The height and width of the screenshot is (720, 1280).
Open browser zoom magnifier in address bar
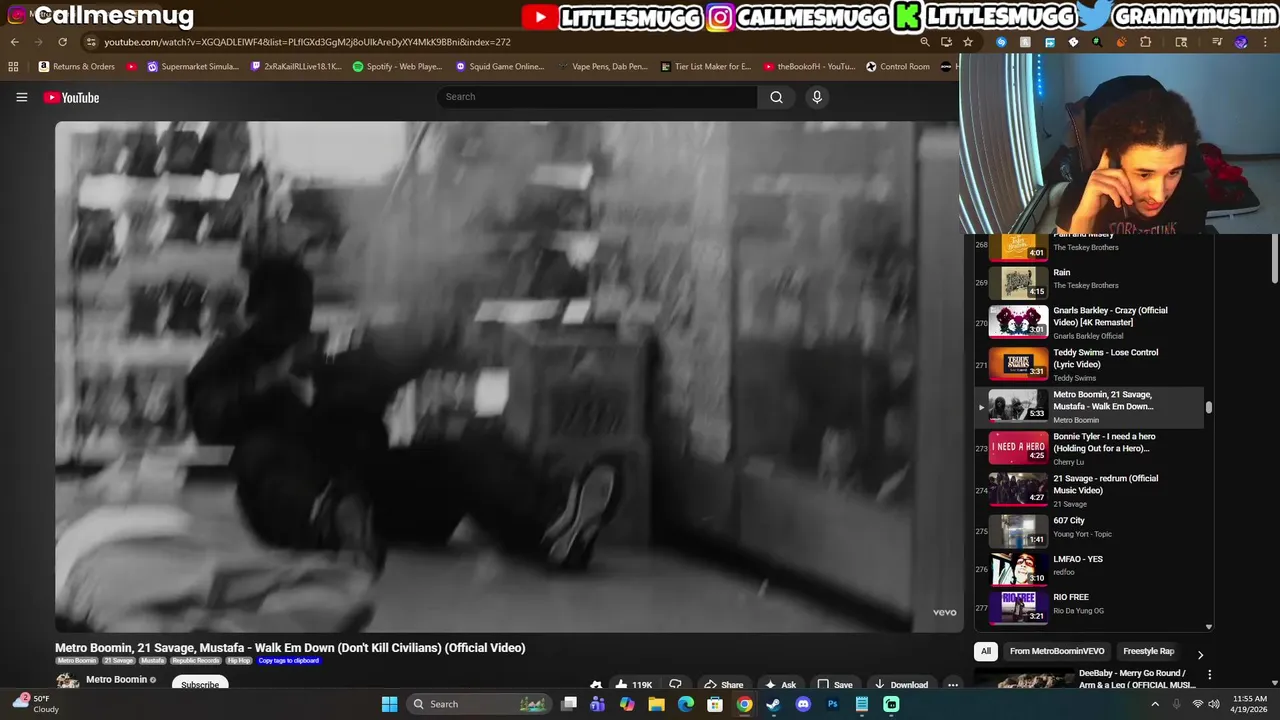click(925, 42)
